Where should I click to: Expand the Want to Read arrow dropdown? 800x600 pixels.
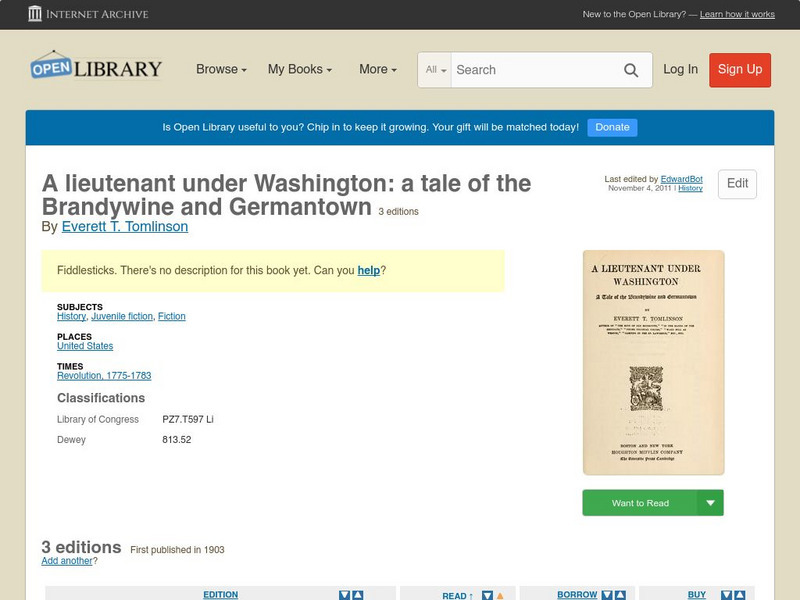[x=711, y=503]
